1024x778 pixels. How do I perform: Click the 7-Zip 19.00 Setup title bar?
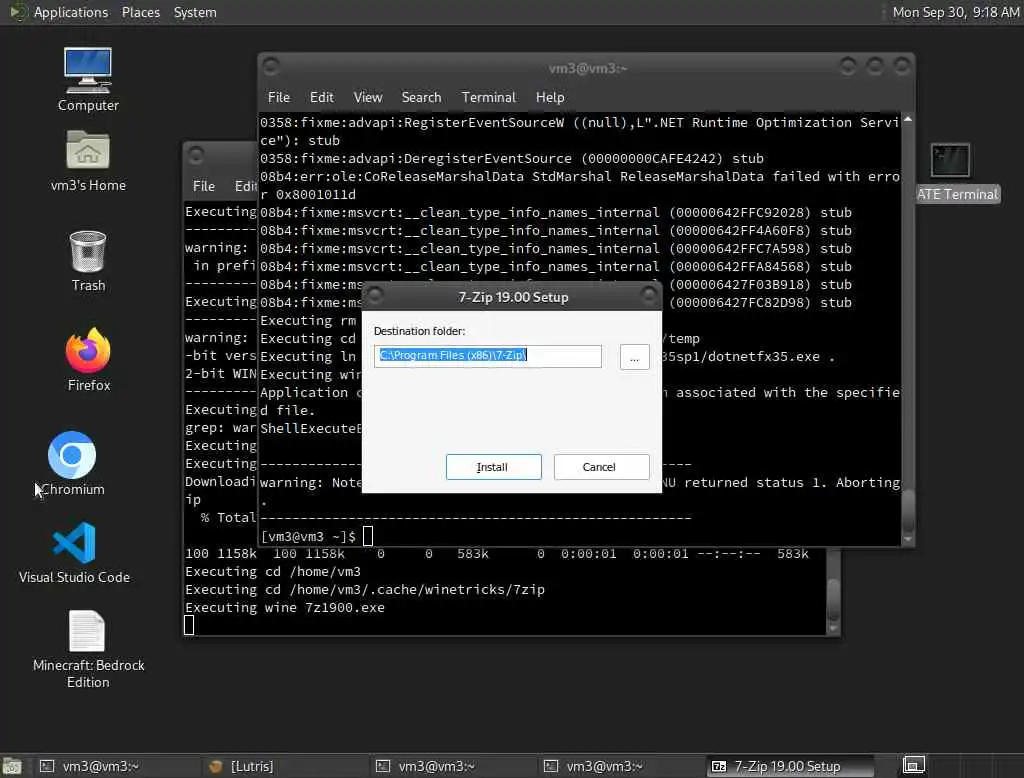[x=513, y=297]
